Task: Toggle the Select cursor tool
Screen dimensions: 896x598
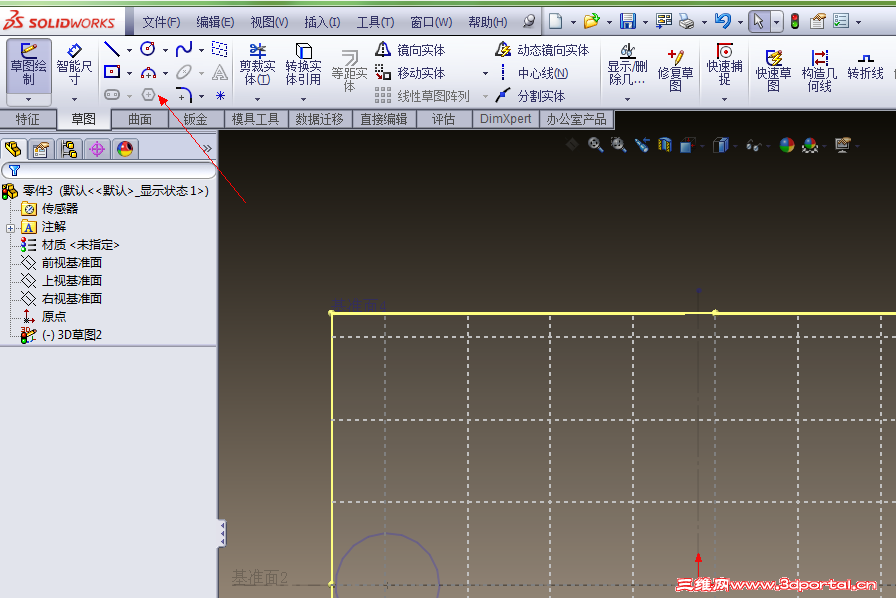Action: [759, 22]
